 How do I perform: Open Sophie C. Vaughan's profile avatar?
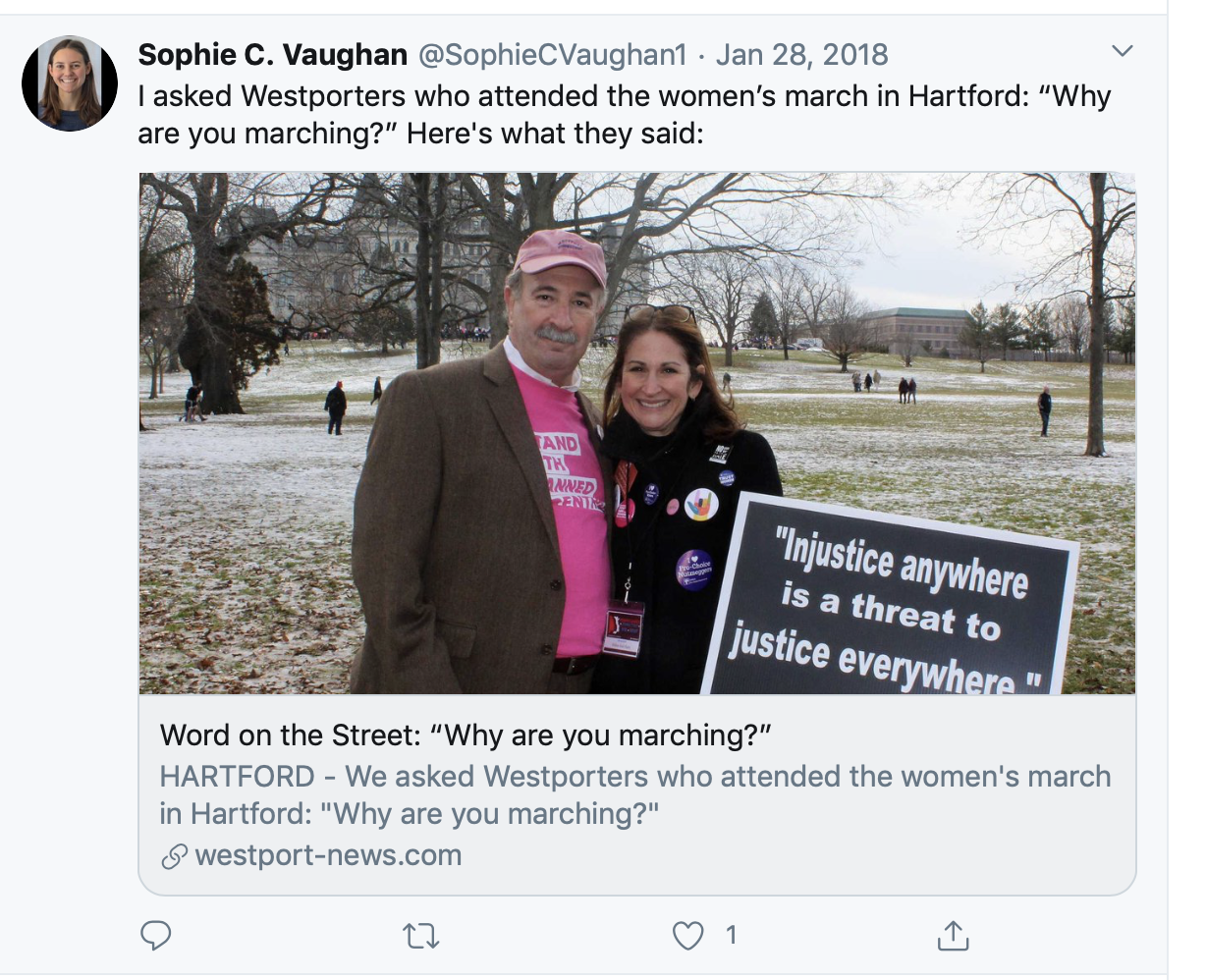point(70,83)
